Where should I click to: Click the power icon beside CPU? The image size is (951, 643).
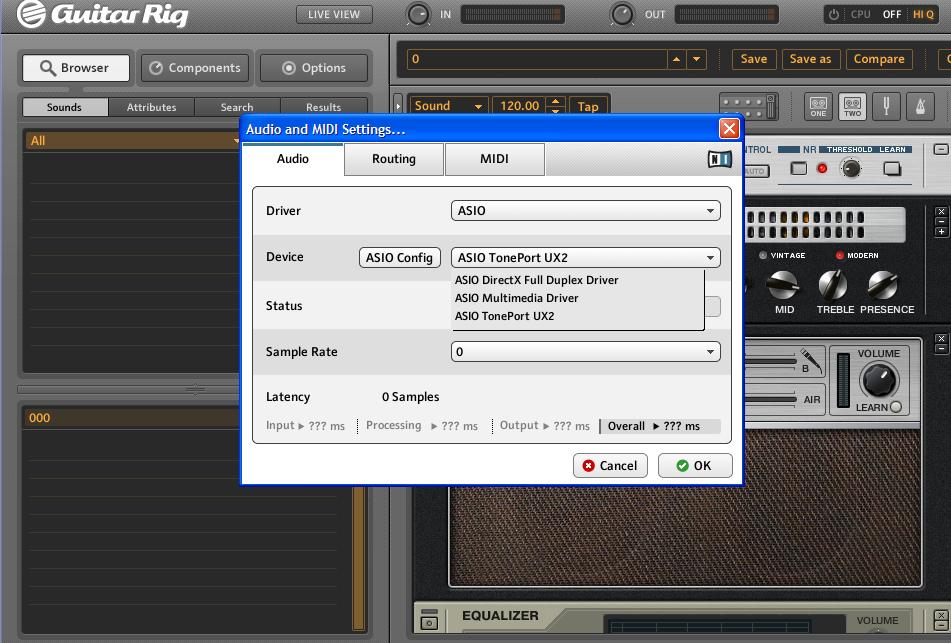834,14
